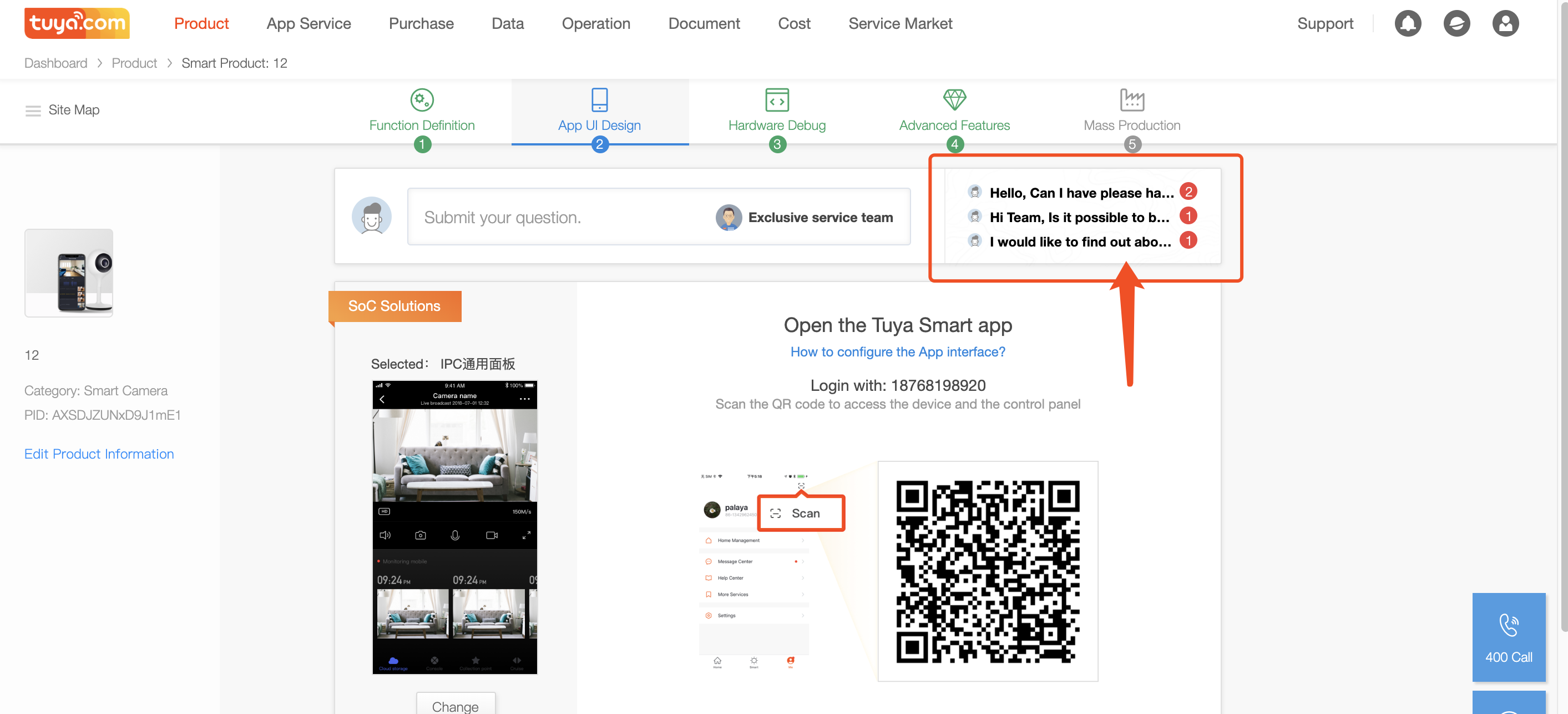Click 'Smart Product: 12' breadcrumb text
Image resolution: width=1568 pixels, height=714 pixels.
pos(234,63)
